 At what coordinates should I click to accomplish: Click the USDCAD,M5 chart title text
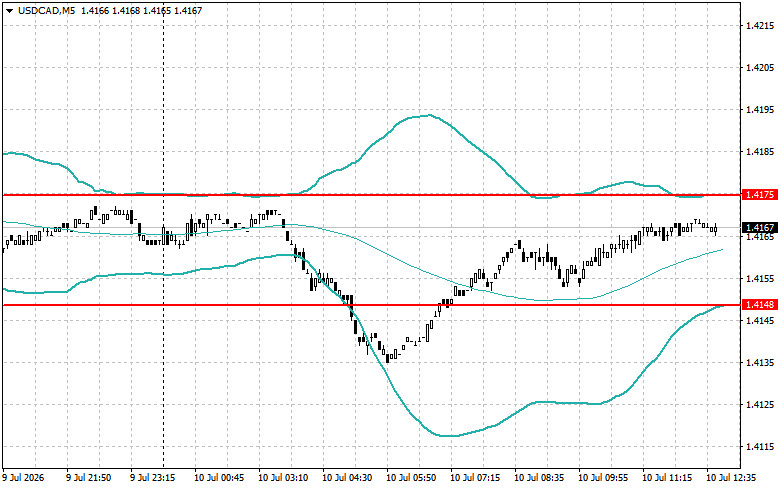tap(46, 10)
